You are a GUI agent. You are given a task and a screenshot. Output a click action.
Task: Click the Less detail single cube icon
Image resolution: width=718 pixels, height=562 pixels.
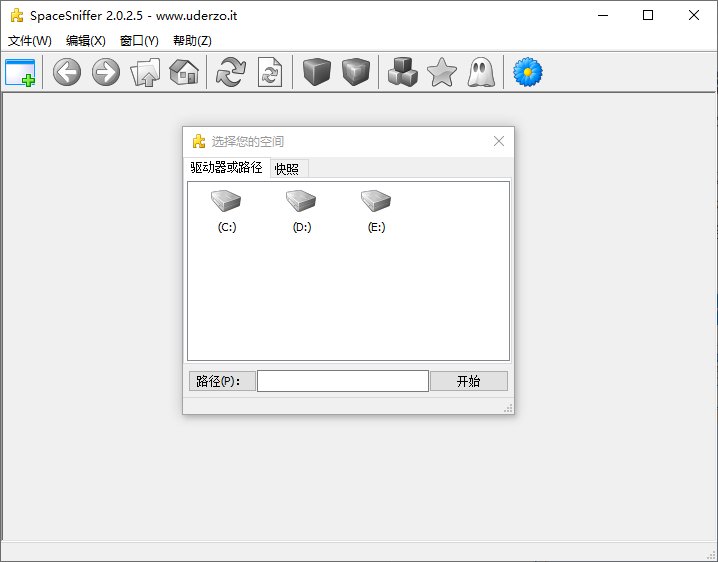point(317,73)
